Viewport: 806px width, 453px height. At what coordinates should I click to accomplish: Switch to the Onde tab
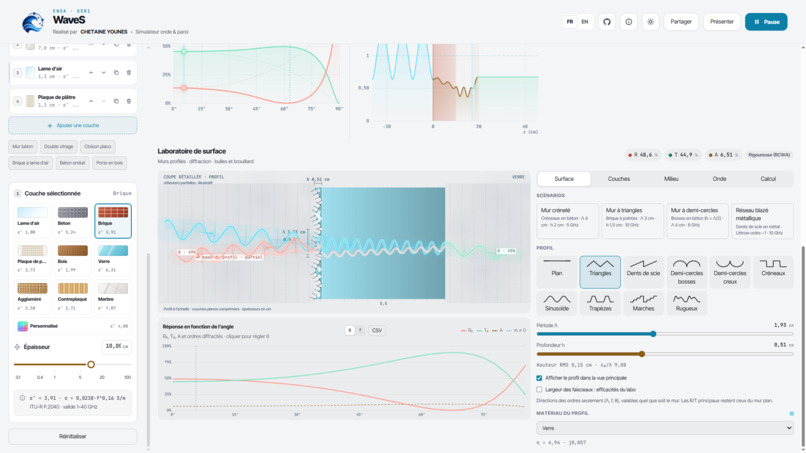click(720, 179)
